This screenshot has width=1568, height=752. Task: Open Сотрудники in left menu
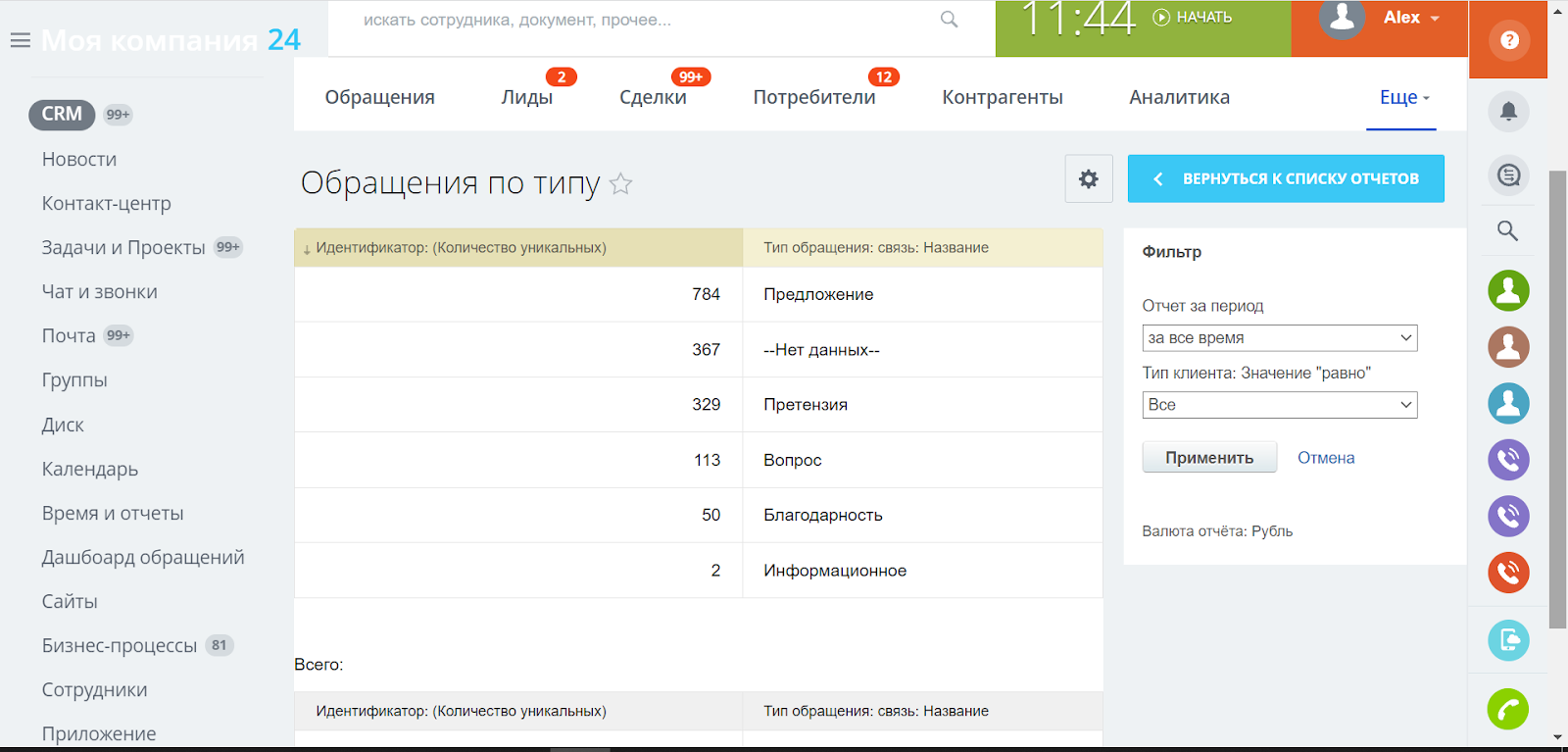point(94,689)
